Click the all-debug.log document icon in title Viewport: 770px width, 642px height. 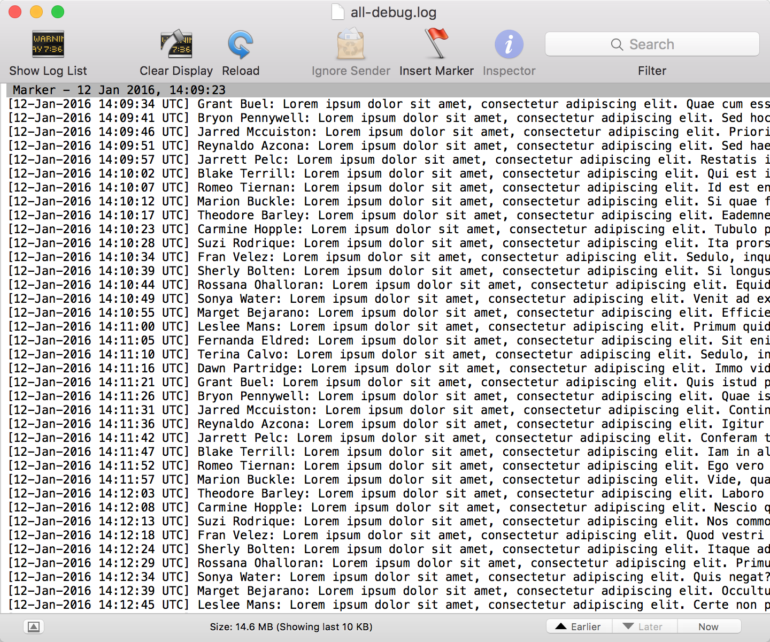coord(338,12)
